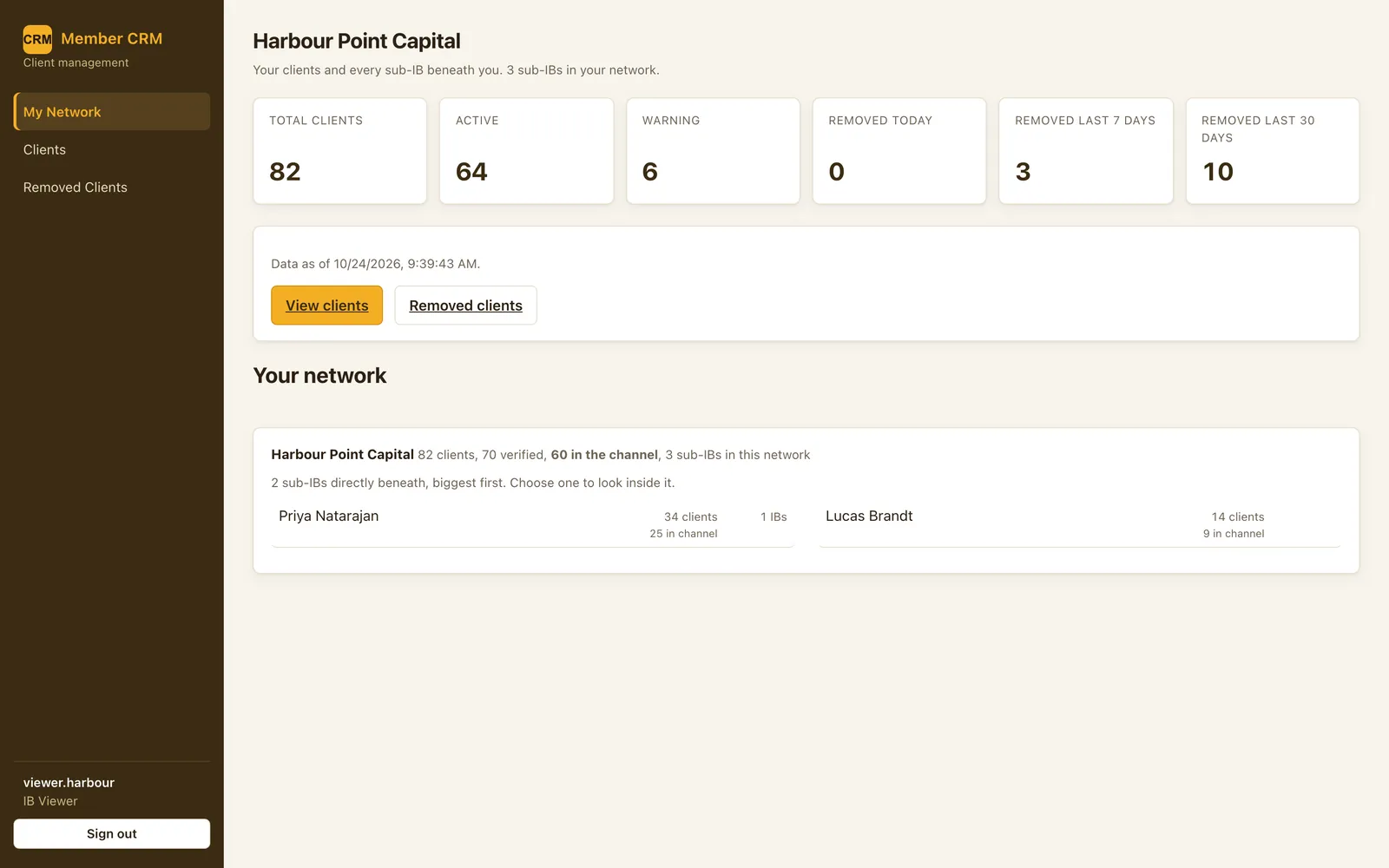Click the 'Your network' section heading
This screenshot has width=1389, height=868.
point(319,375)
